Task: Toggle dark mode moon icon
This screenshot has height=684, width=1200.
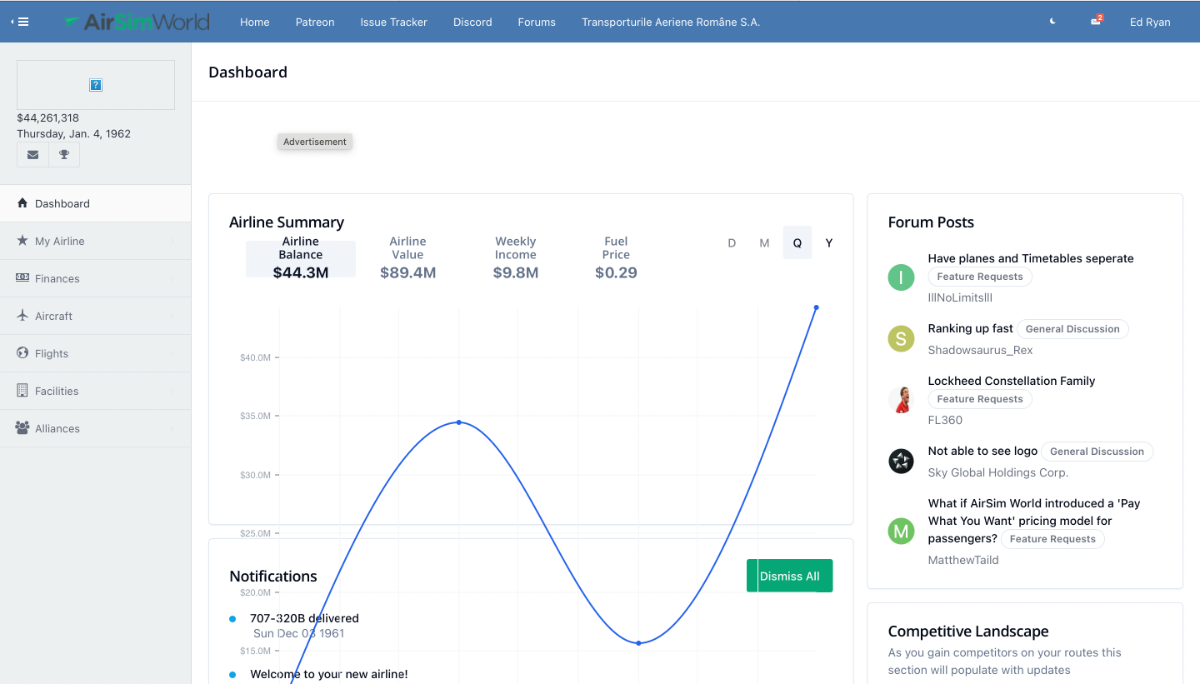Action: tap(1052, 22)
